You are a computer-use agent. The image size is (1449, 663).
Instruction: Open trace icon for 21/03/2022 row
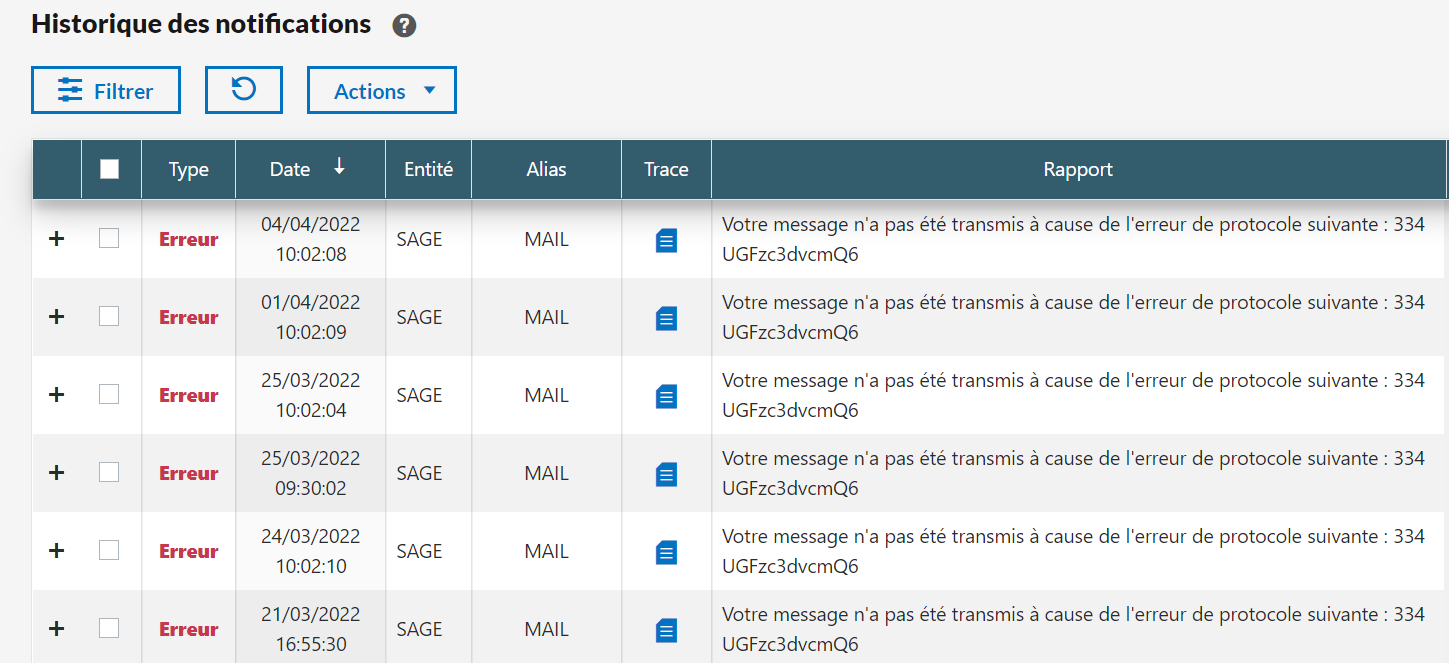tap(666, 630)
